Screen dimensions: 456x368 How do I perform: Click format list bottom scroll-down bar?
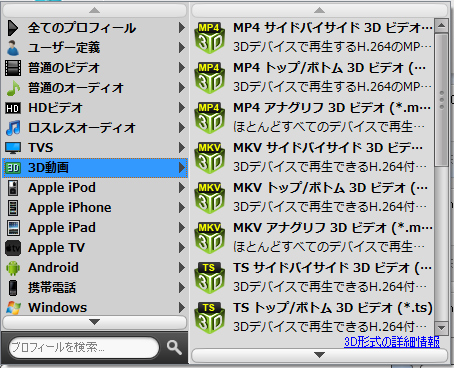(x=319, y=355)
